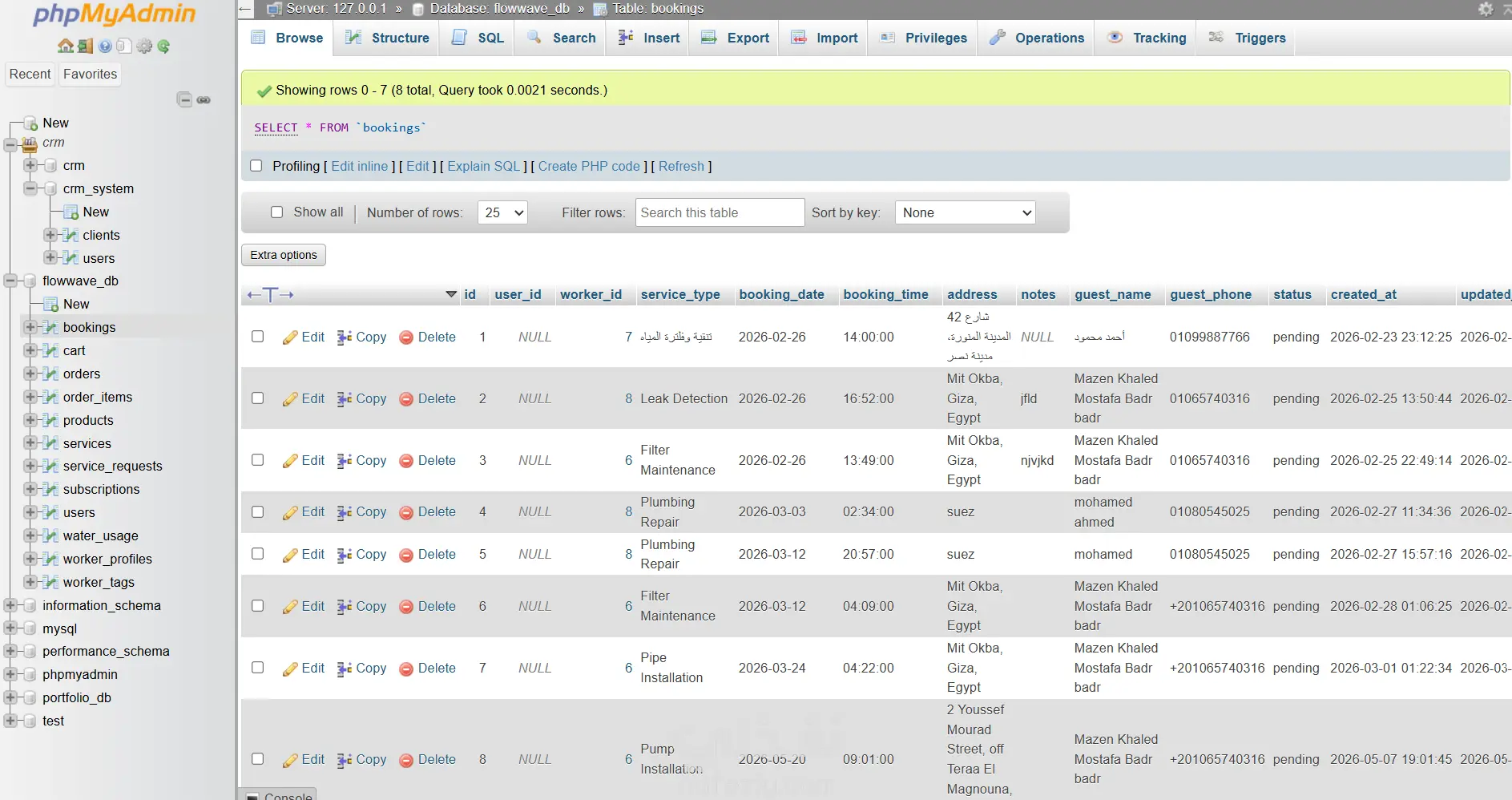Viewport: 1512px width, 800px height.
Task: Expand the information_schema database node
Action: point(10,606)
